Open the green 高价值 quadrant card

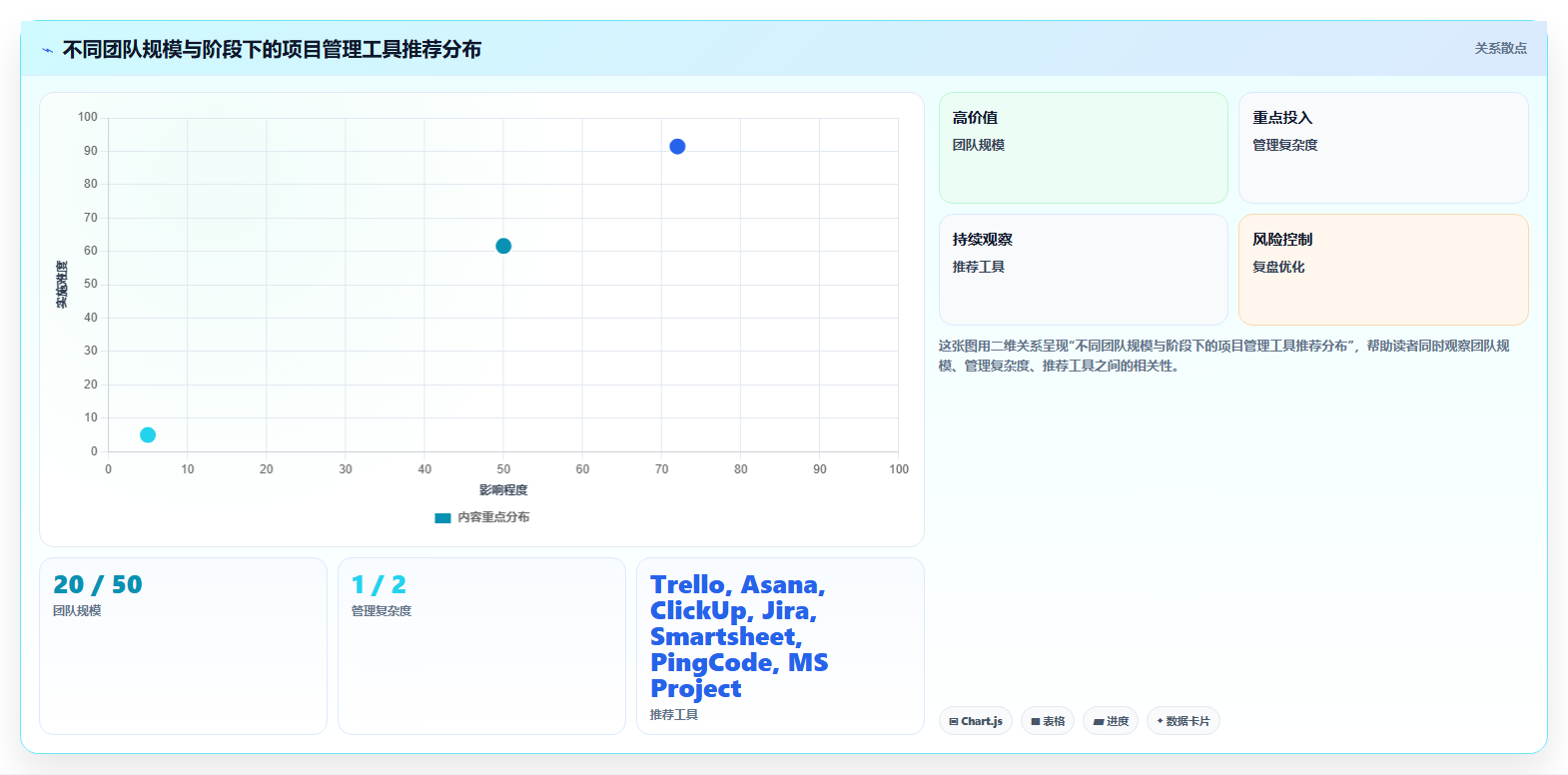pos(1084,148)
